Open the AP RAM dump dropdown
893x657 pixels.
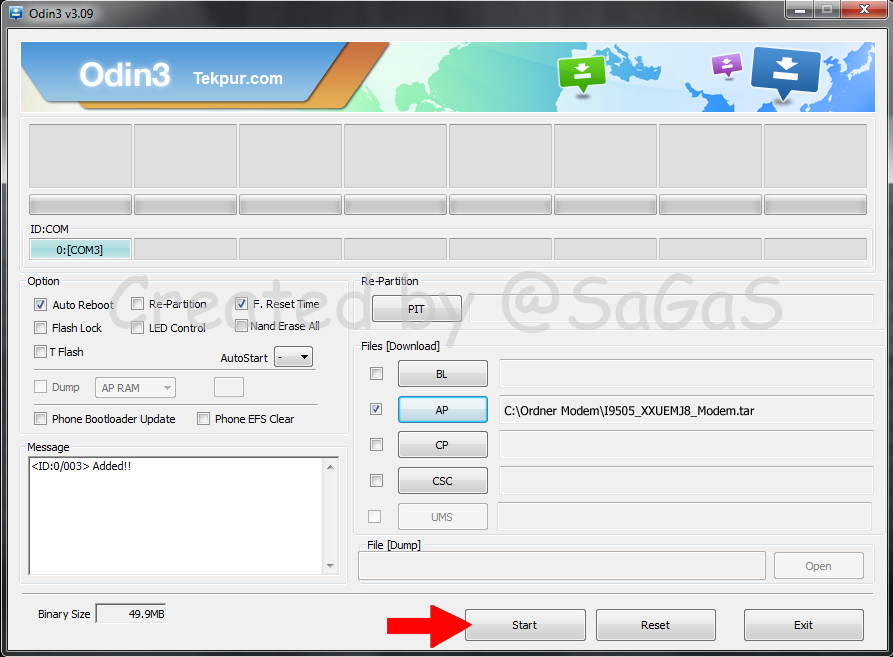[135, 388]
